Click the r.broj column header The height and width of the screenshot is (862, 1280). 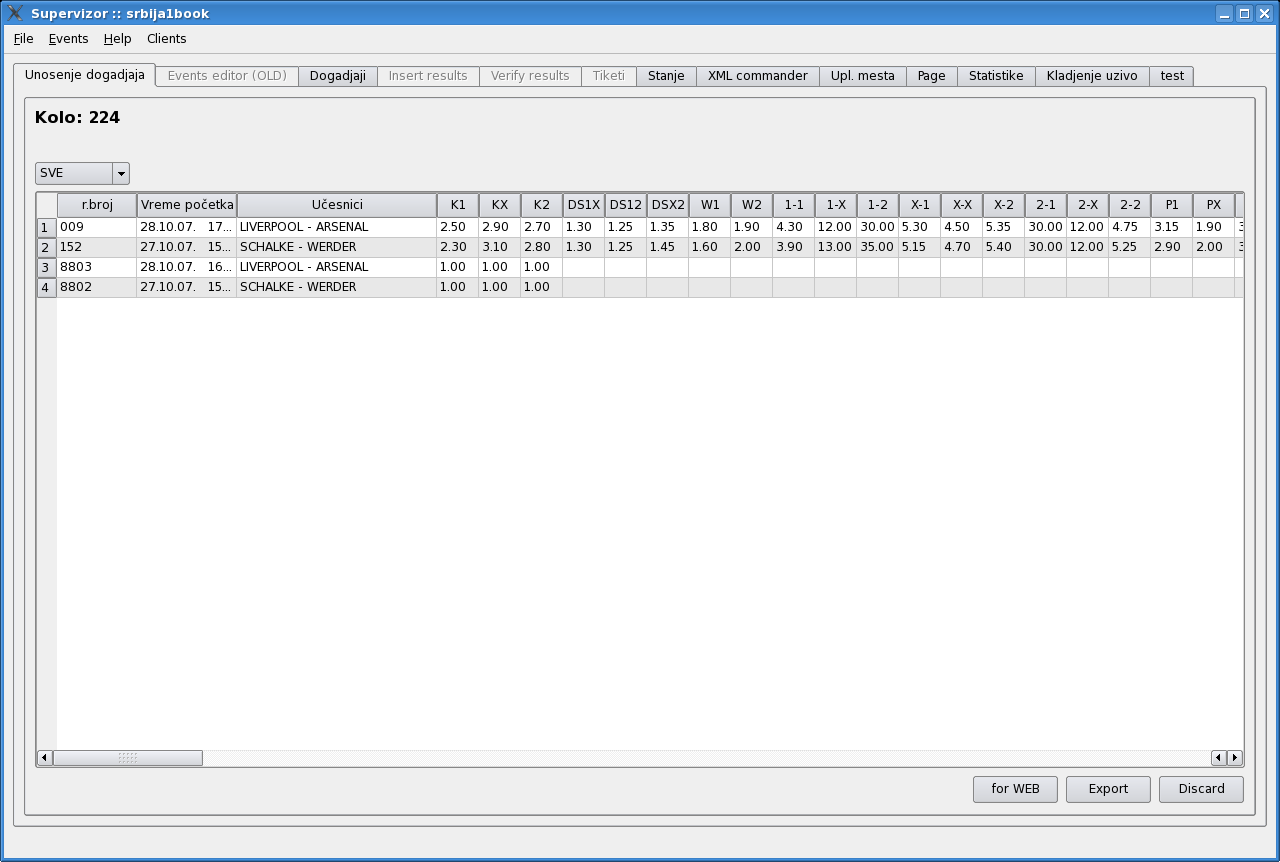pyautogui.click(x=97, y=205)
